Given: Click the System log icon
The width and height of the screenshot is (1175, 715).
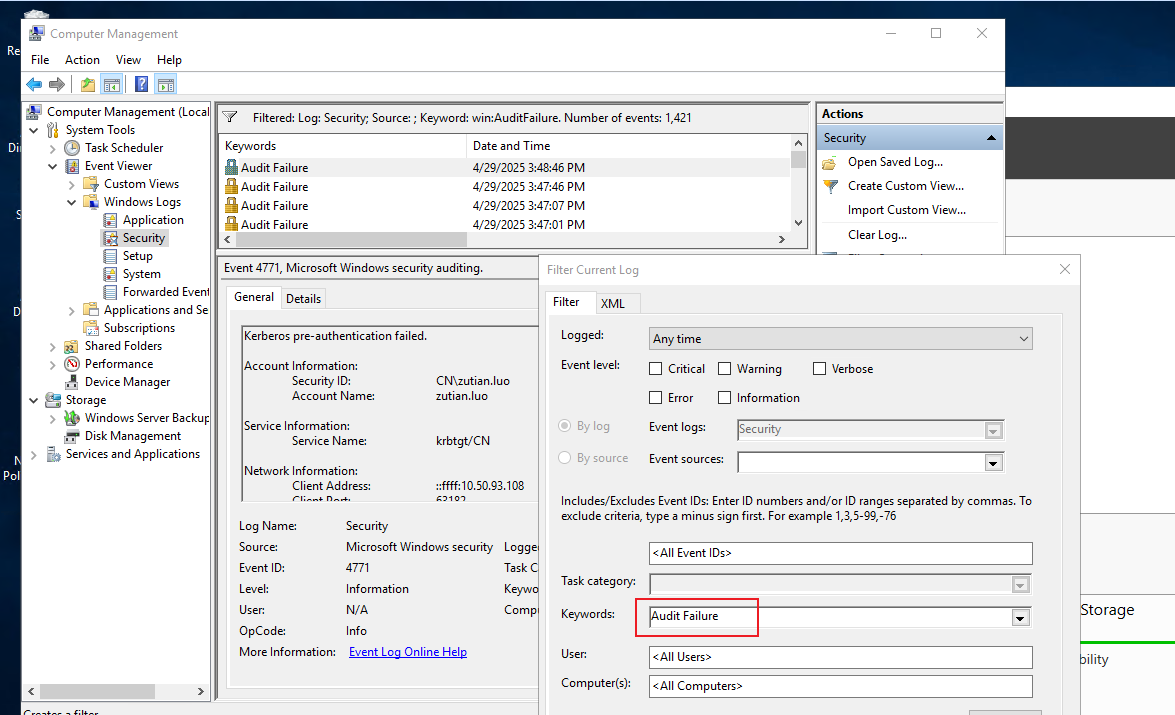Looking at the screenshot, I should (x=110, y=274).
